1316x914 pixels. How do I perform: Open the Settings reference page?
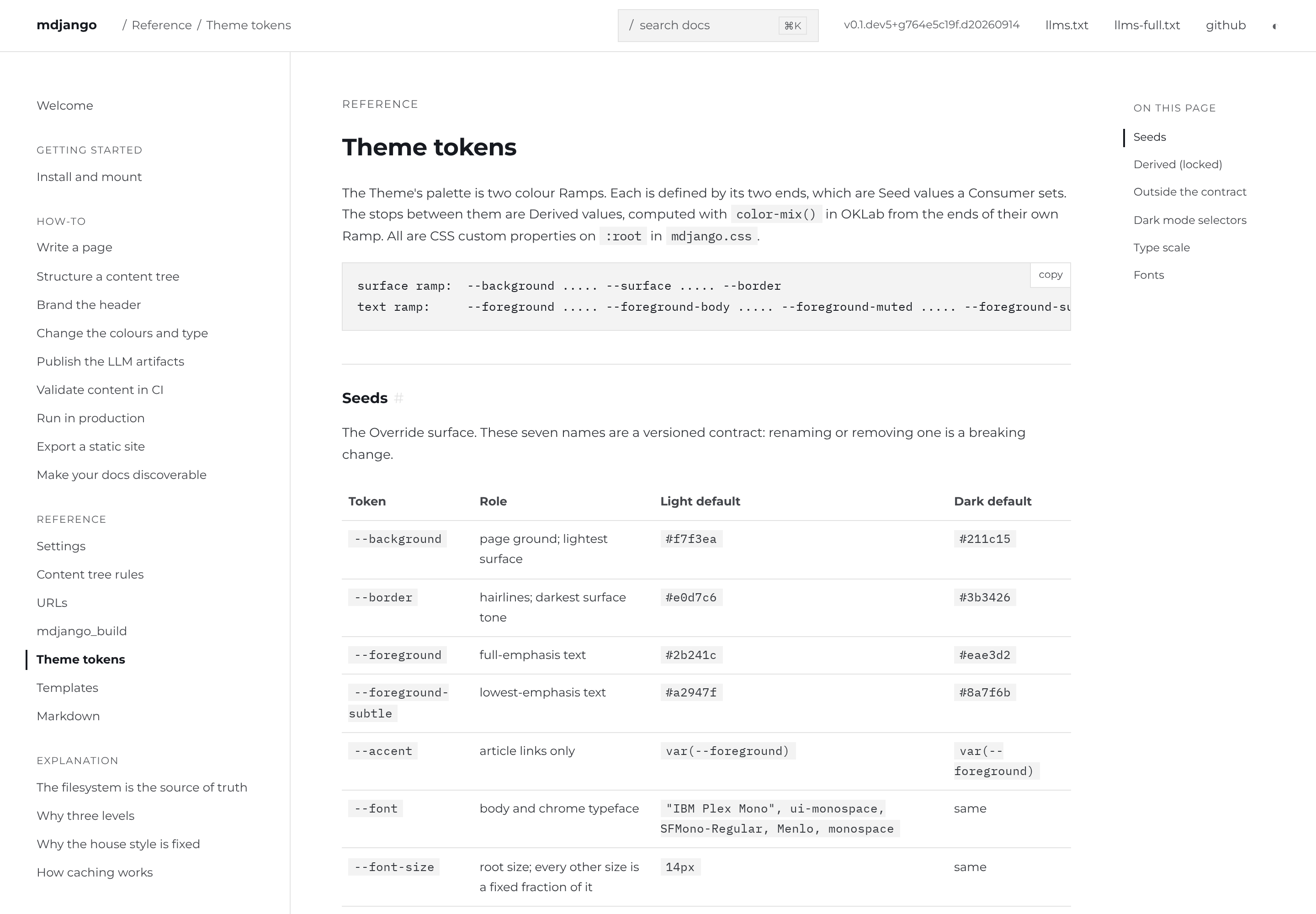61,546
